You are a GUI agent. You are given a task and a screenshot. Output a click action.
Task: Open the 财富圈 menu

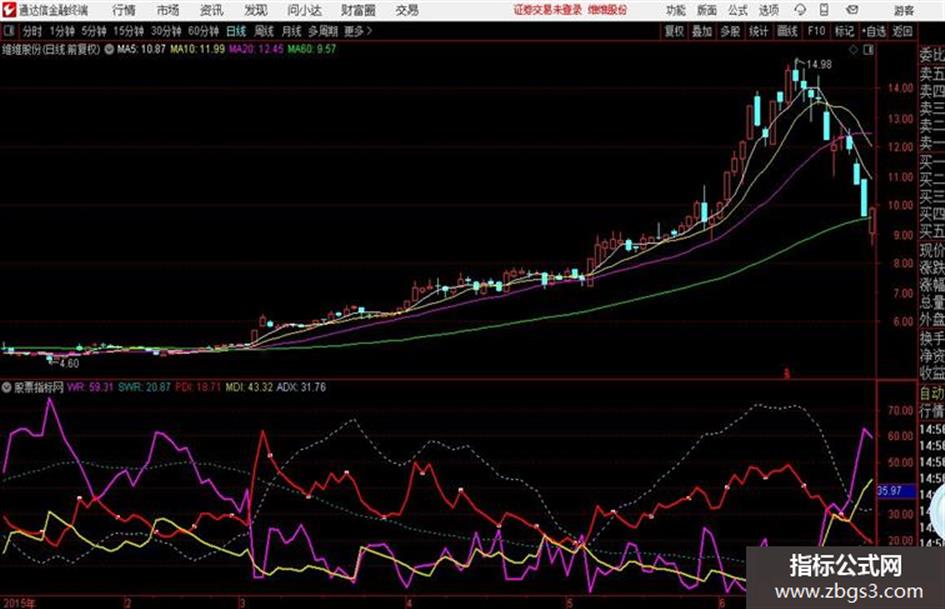(x=358, y=10)
